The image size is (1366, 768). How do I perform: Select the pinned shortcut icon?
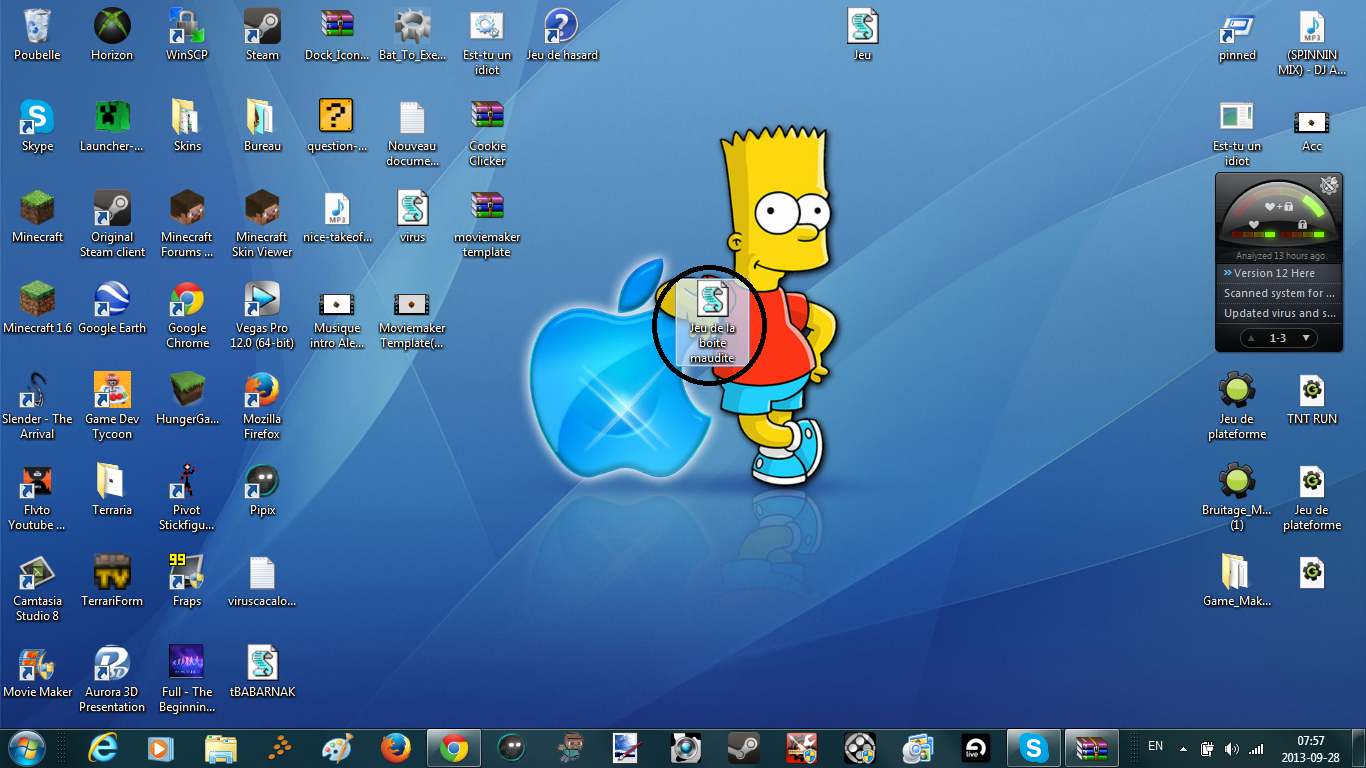click(1237, 35)
